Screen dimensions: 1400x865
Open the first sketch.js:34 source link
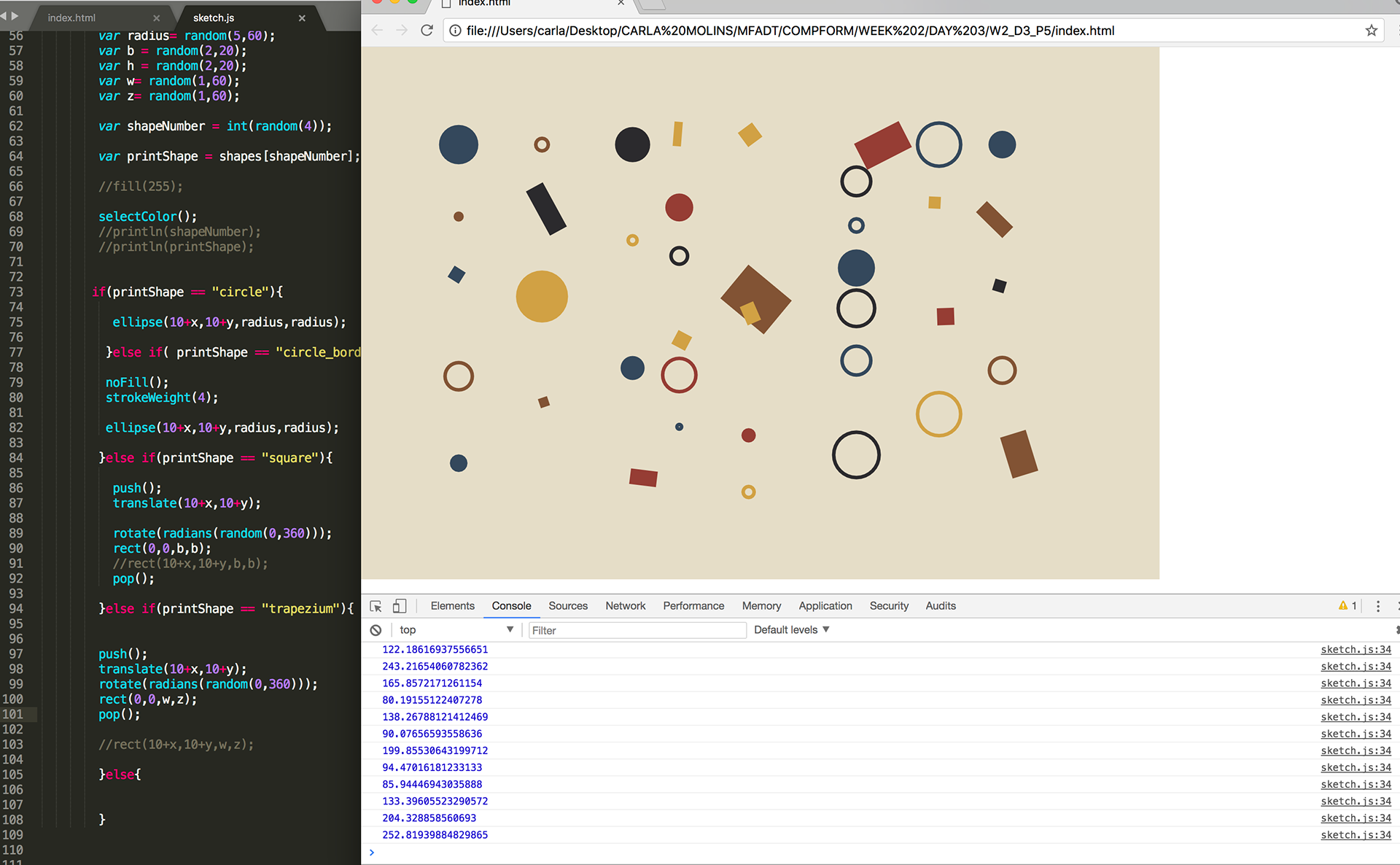point(1356,650)
